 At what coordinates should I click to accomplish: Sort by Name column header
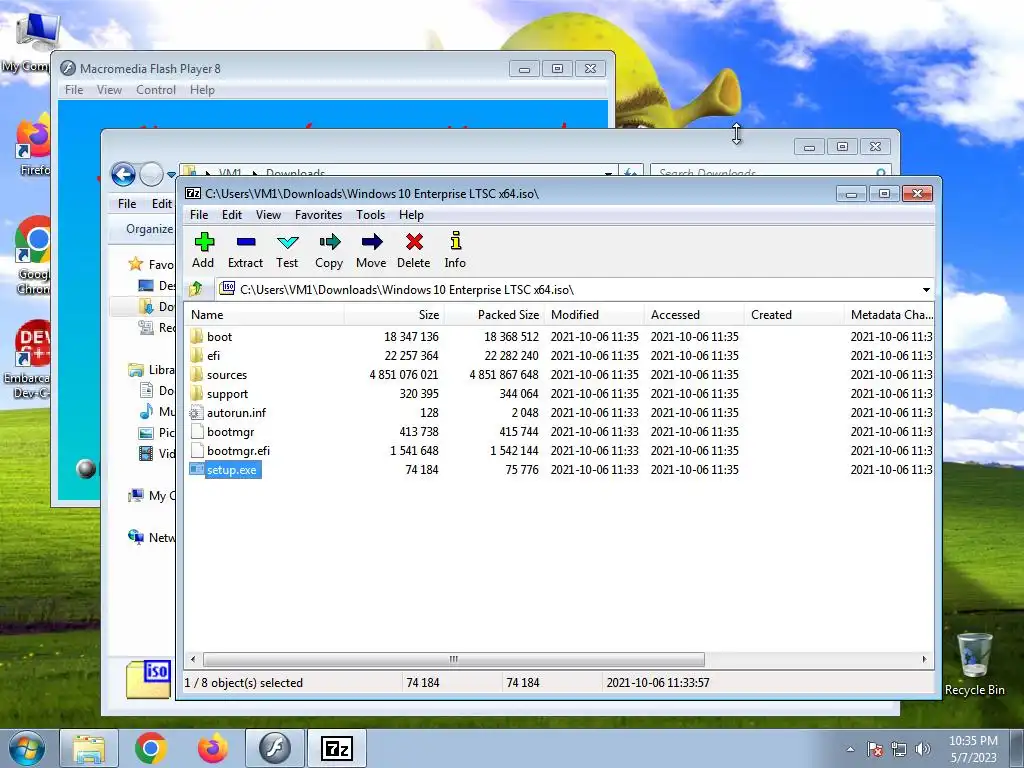coord(264,315)
